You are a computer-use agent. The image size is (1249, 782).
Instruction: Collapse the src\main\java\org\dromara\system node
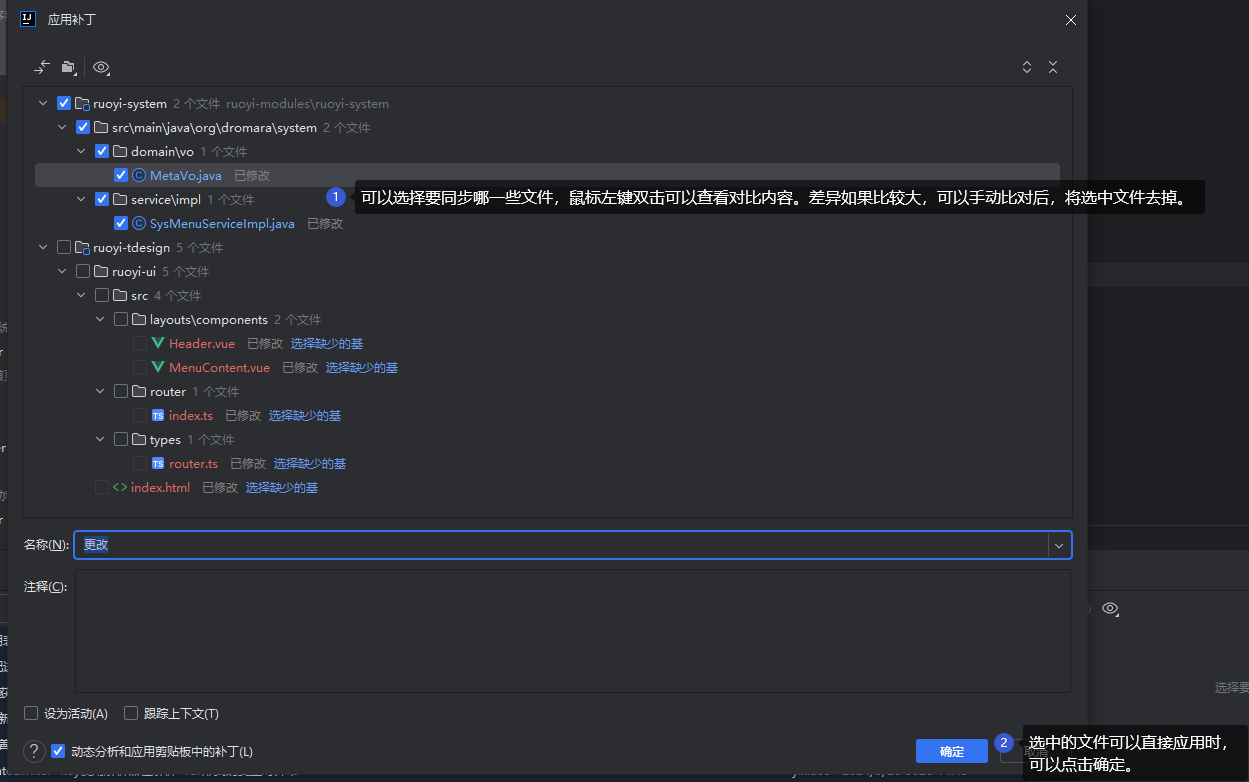[62, 127]
